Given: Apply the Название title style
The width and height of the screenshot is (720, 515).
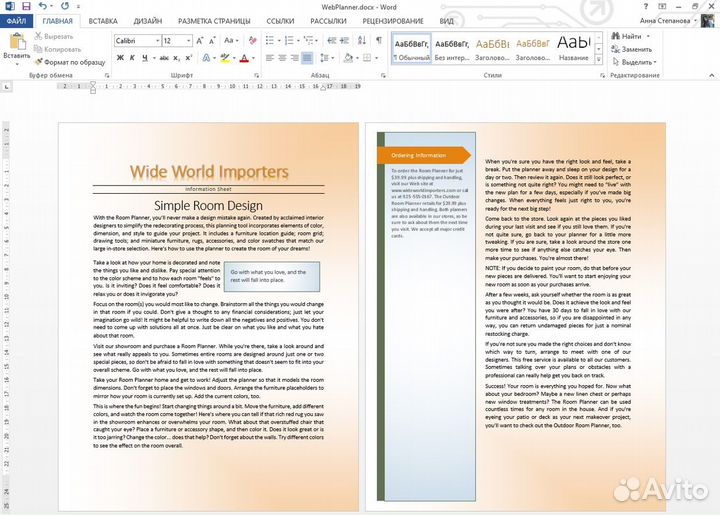Looking at the screenshot, I should tap(574, 49).
